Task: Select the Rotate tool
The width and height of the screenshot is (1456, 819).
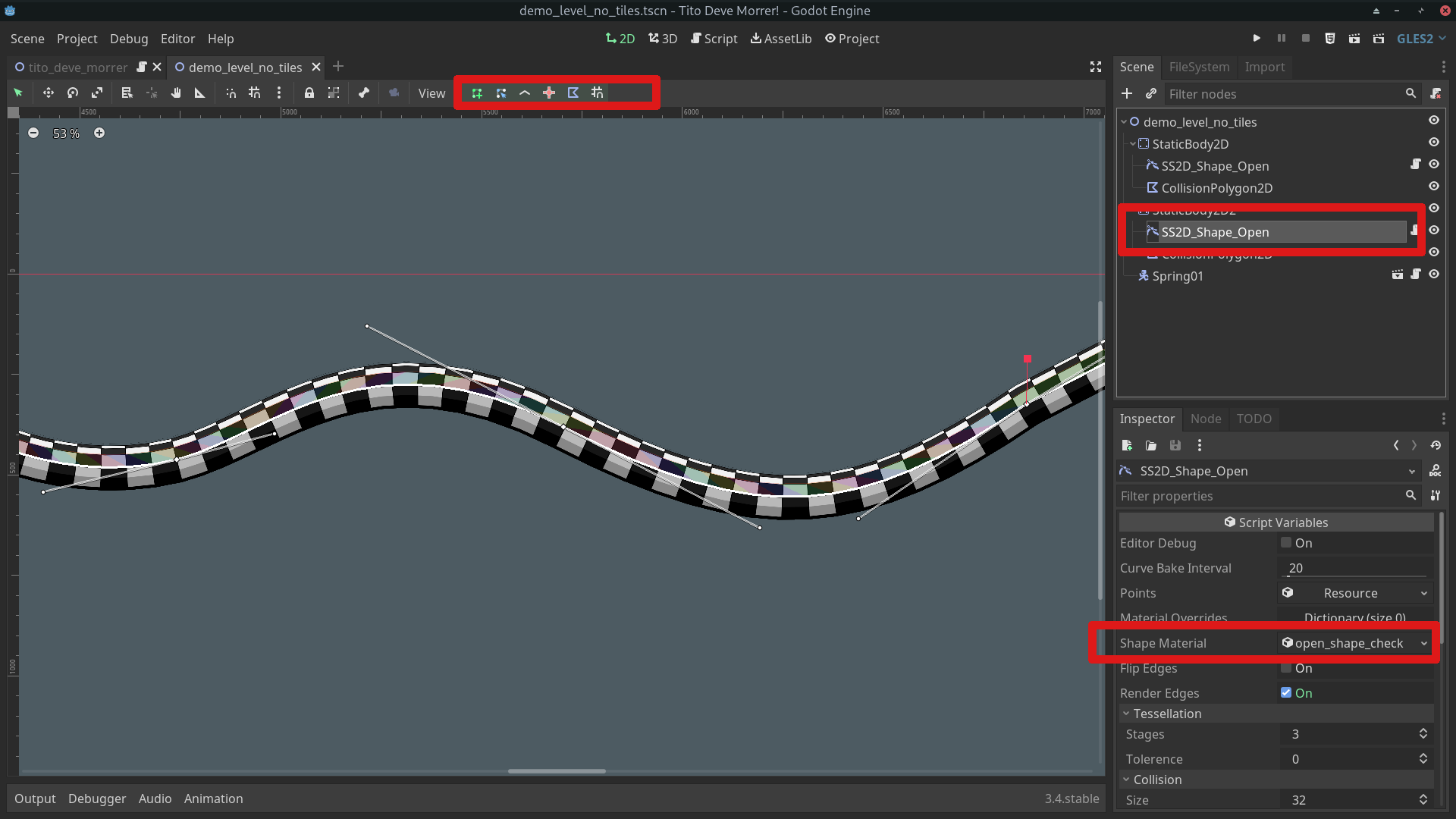Action: click(x=72, y=93)
